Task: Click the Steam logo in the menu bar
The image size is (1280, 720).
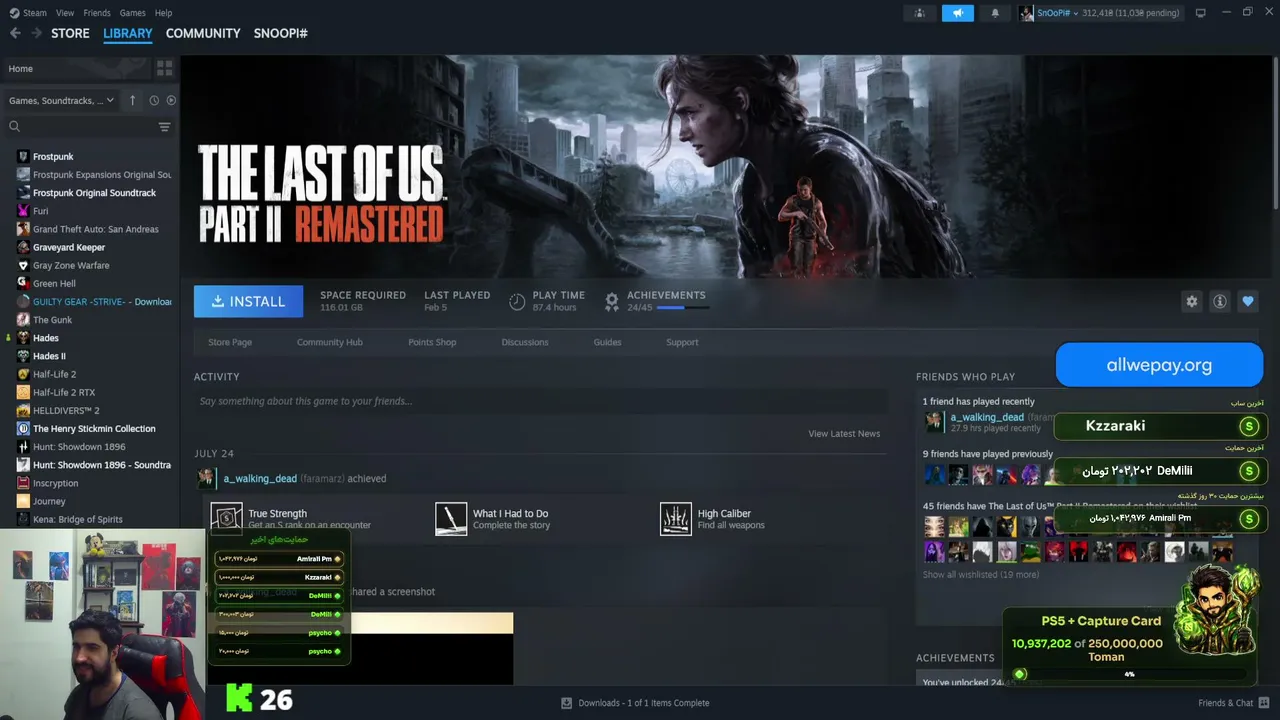Action: point(14,13)
